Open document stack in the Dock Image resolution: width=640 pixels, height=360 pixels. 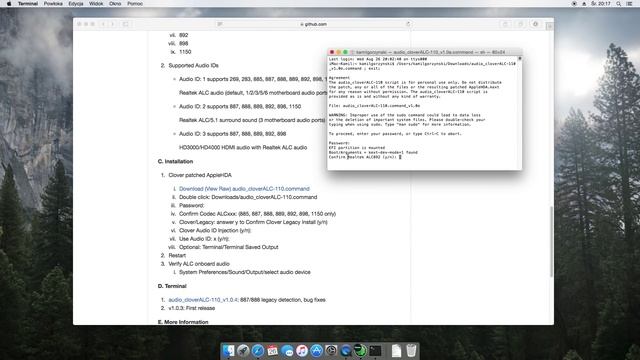click(x=396, y=351)
